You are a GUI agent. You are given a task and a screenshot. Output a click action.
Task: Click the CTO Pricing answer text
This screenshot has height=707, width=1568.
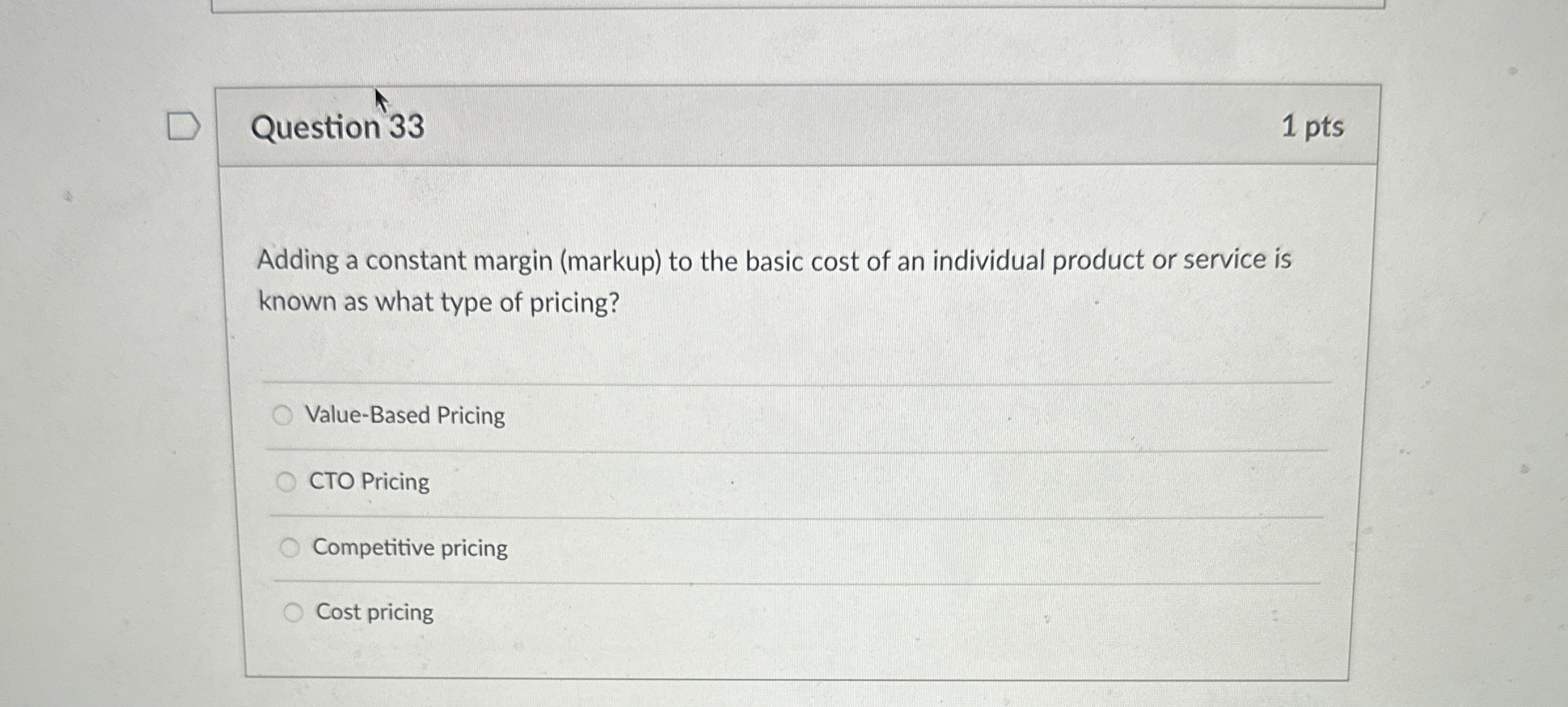tap(369, 481)
